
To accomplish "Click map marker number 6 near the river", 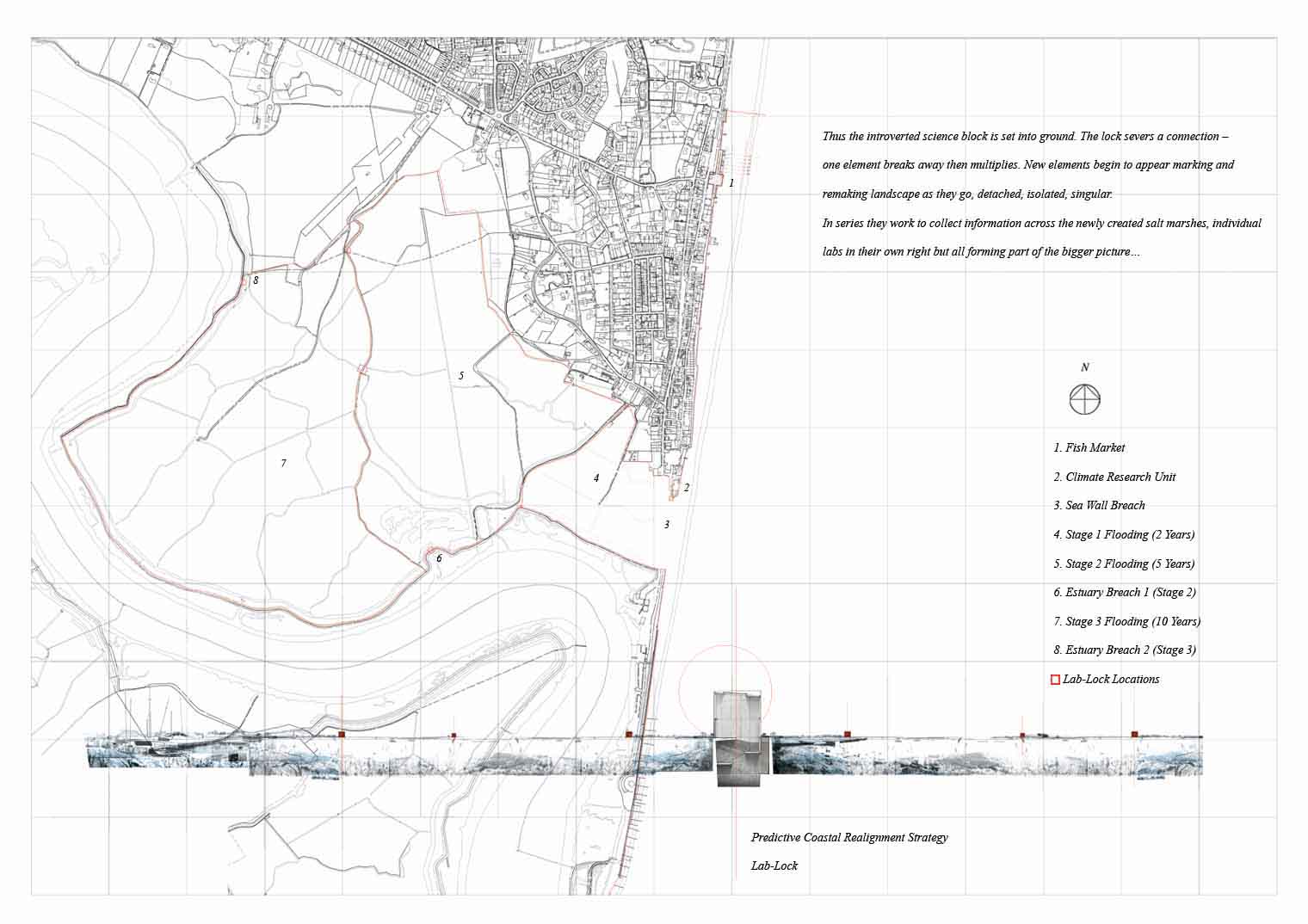I will click(x=439, y=558).
